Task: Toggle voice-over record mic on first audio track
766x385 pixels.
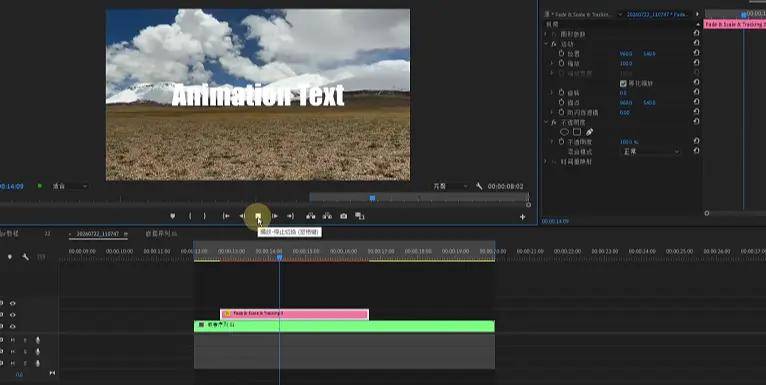Action: coord(38,340)
